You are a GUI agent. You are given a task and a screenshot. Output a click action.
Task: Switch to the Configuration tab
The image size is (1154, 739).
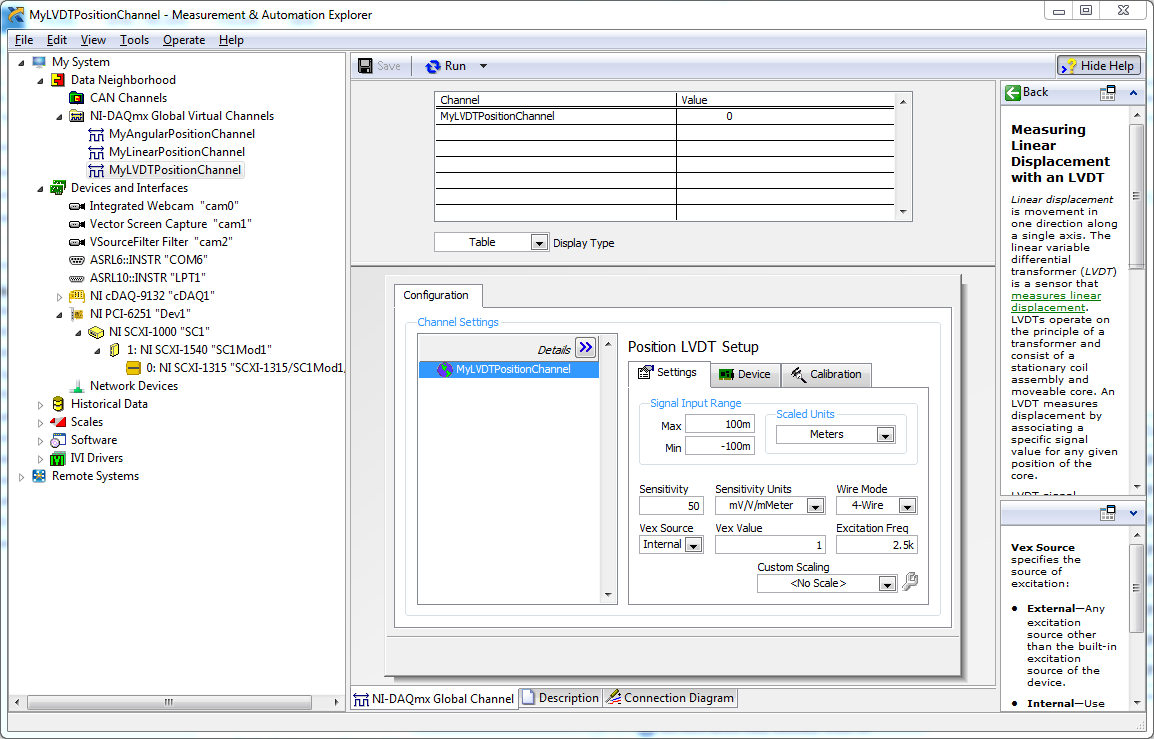(436, 295)
